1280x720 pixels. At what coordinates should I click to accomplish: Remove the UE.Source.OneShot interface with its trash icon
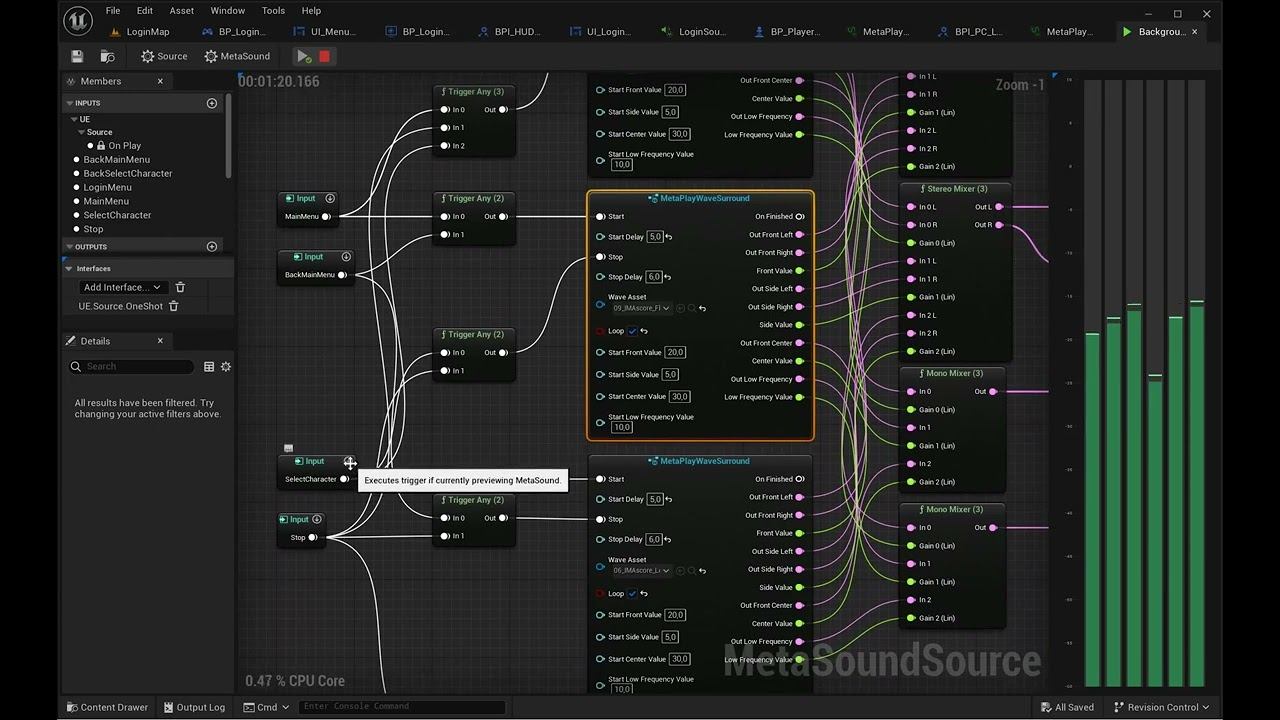173,306
